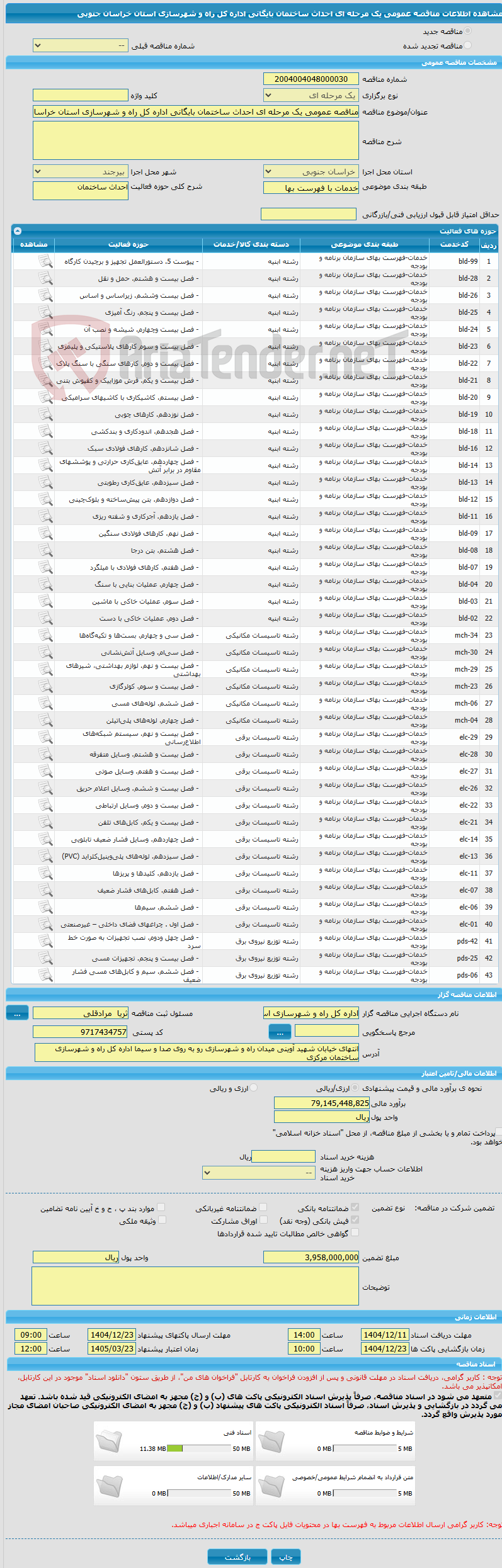Click the کلید واژه input field

click(81, 95)
